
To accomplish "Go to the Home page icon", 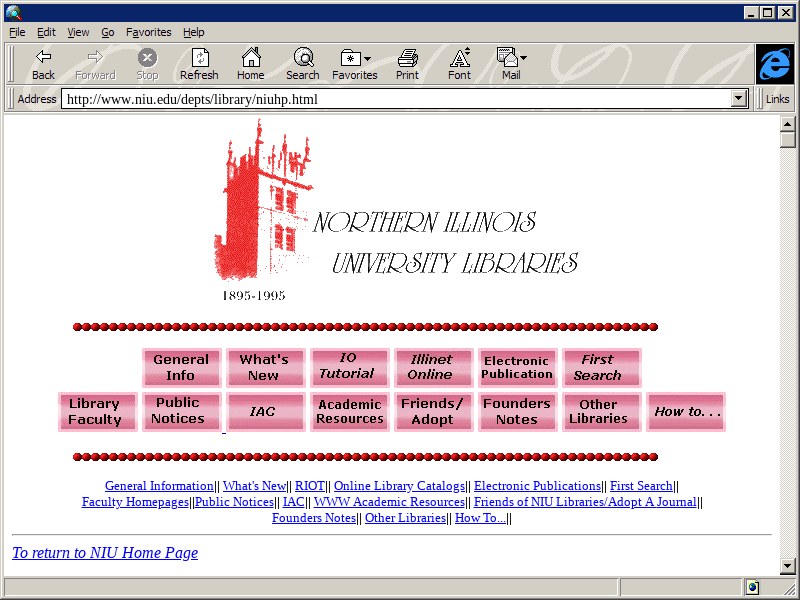I will click(251, 64).
